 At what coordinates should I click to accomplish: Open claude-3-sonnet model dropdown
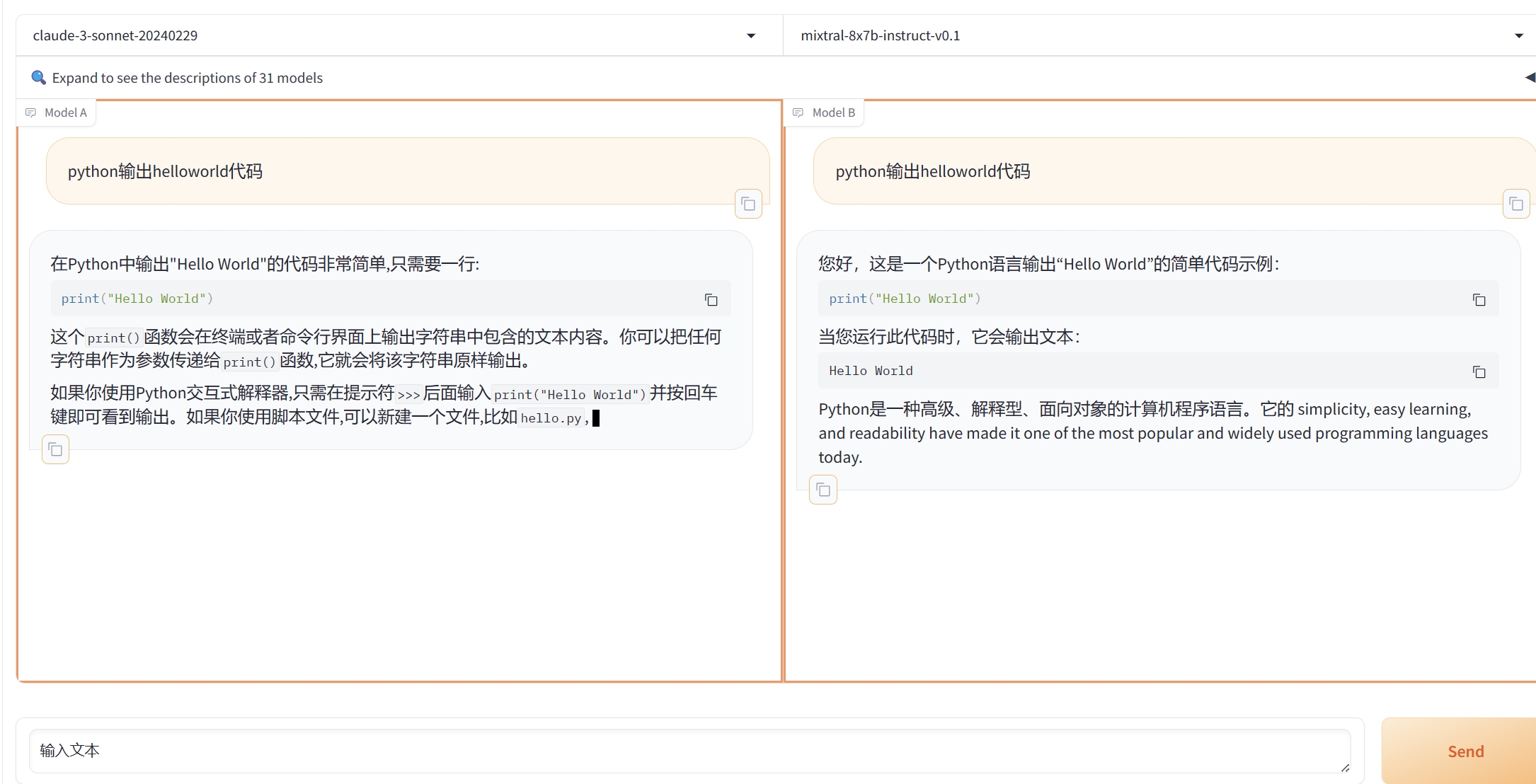[x=751, y=35]
